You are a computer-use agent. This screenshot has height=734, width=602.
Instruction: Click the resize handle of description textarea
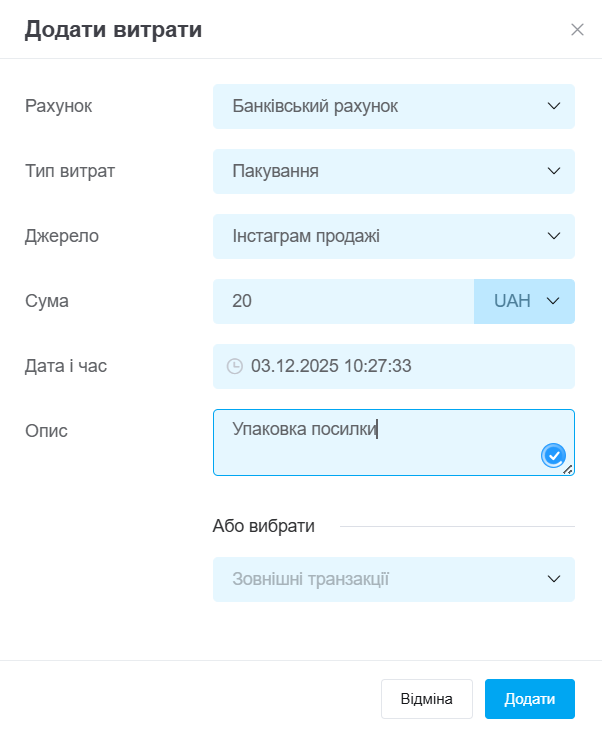[568, 469]
